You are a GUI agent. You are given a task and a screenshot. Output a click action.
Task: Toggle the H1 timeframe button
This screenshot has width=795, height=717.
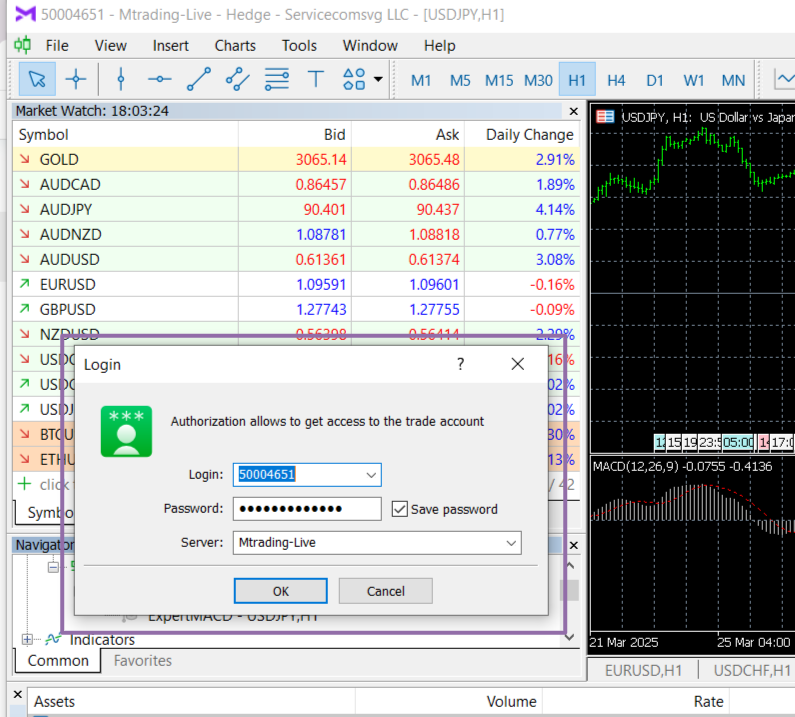[x=577, y=80]
